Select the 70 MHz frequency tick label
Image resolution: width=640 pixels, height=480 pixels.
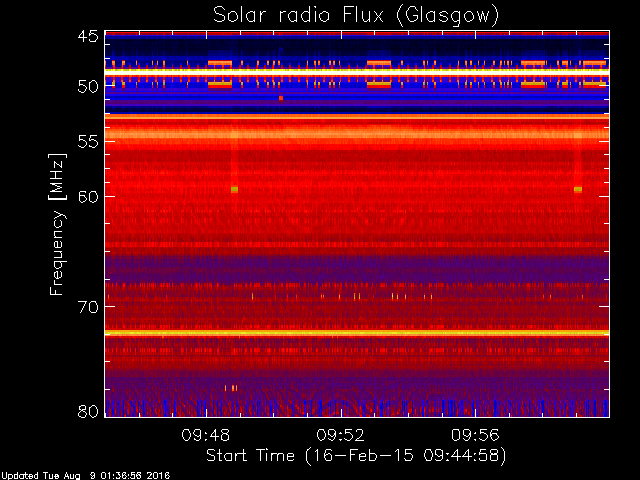pyautogui.click(x=88, y=307)
